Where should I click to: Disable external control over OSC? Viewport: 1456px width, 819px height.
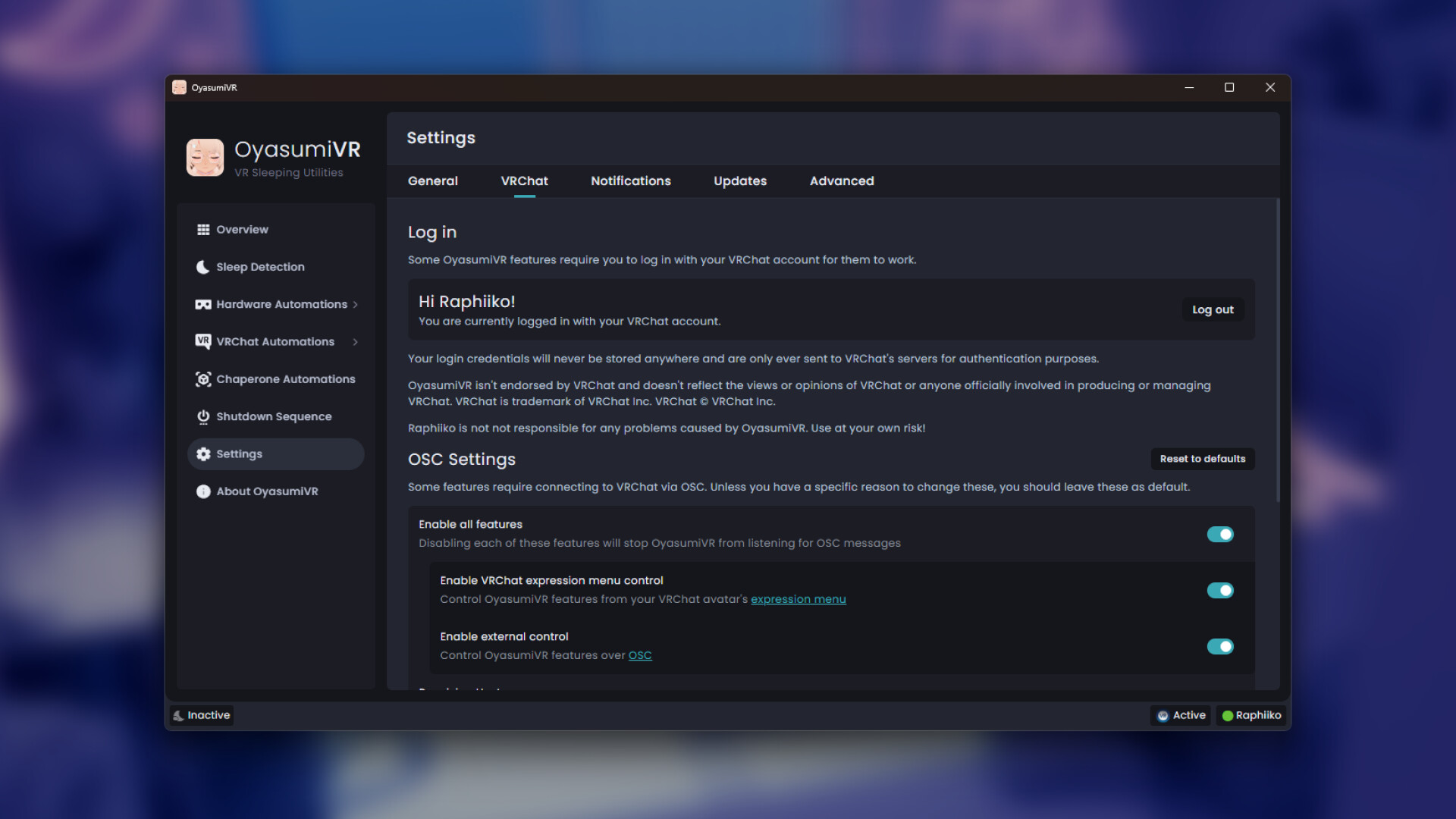click(x=1220, y=647)
